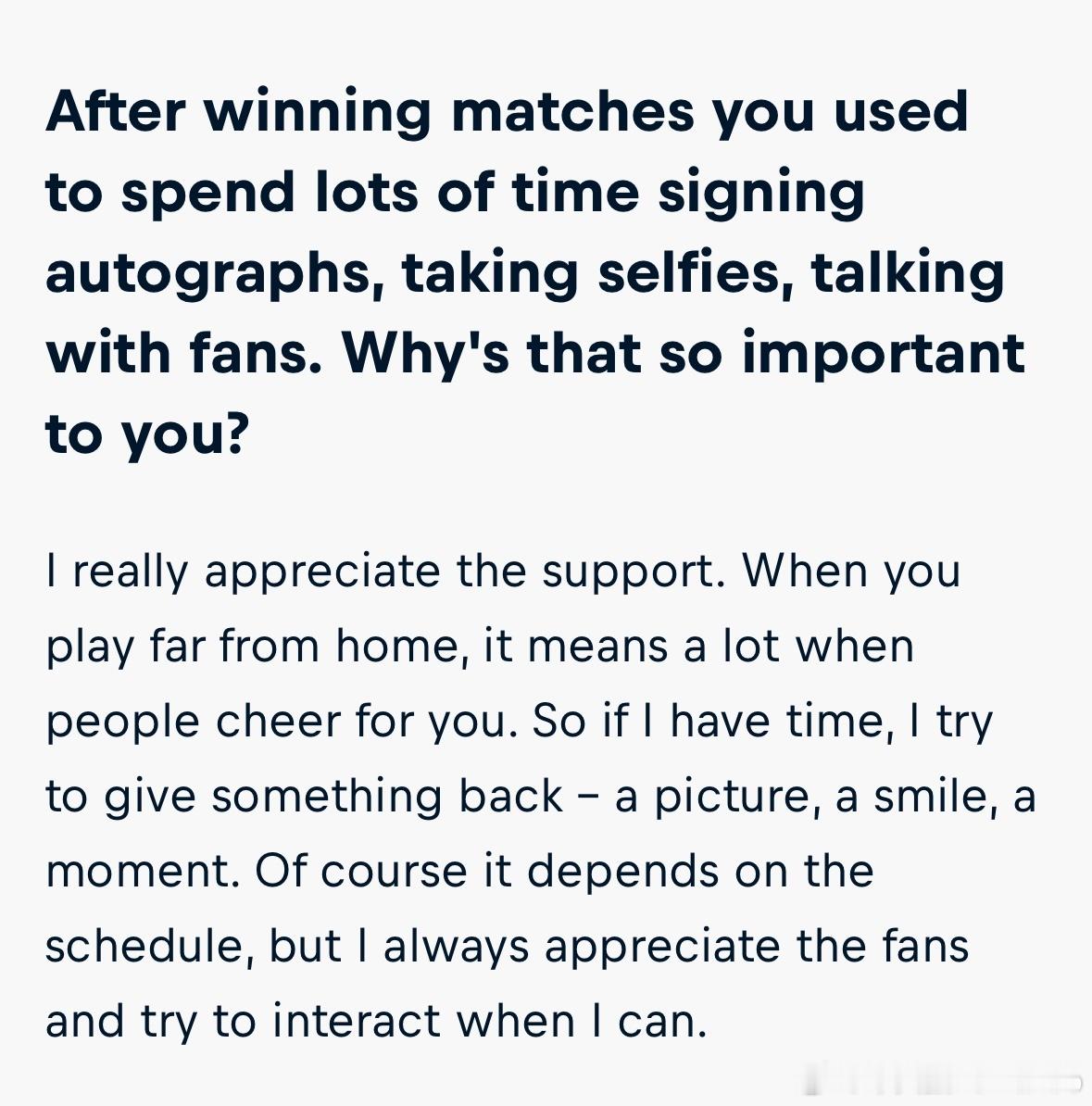Click the word "always" in the answer
Image resolution: width=1092 pixels, height=1106 pixels.
tap(456, 948)
